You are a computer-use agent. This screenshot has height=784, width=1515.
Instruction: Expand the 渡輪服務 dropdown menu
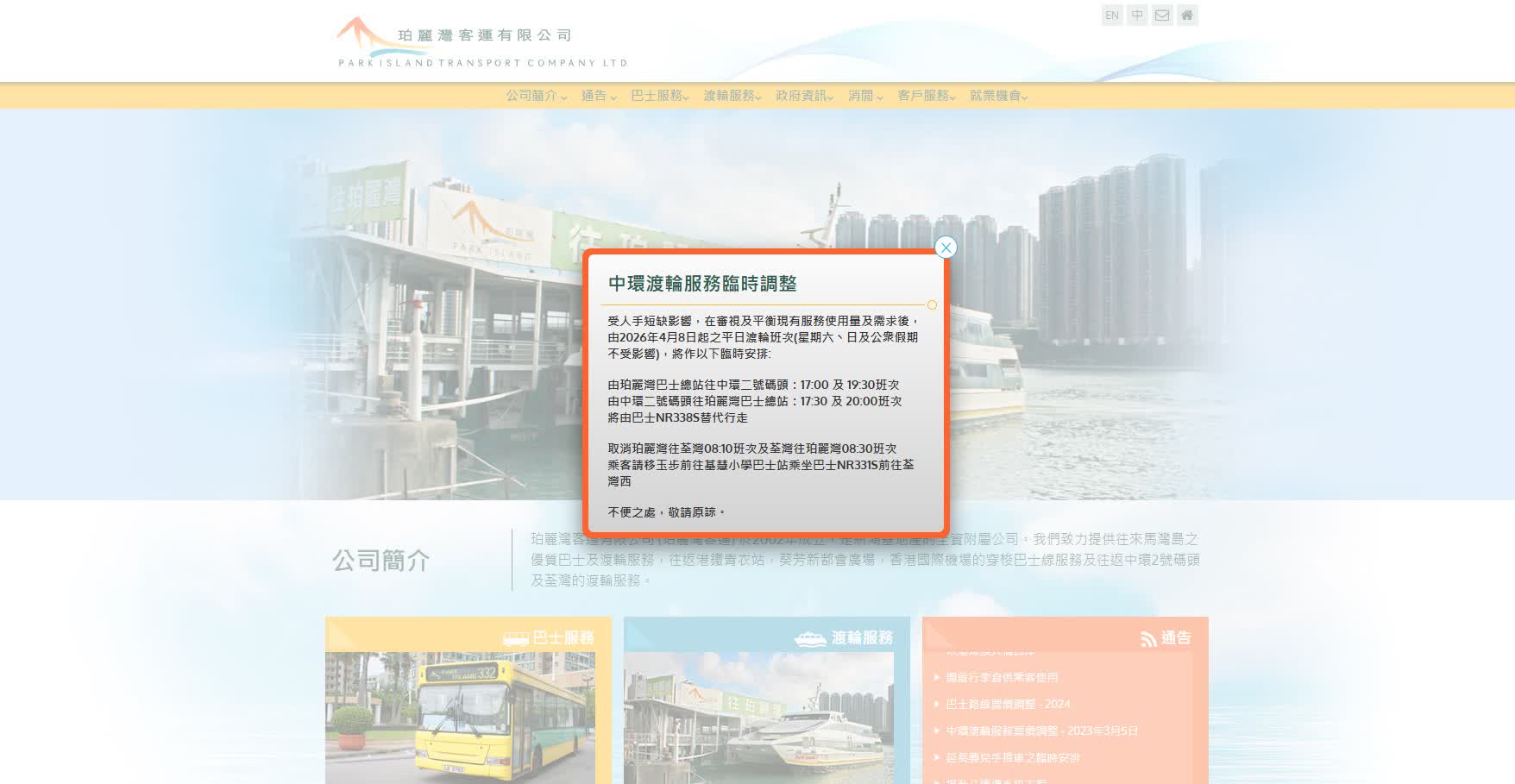click(x=732, y=96)
